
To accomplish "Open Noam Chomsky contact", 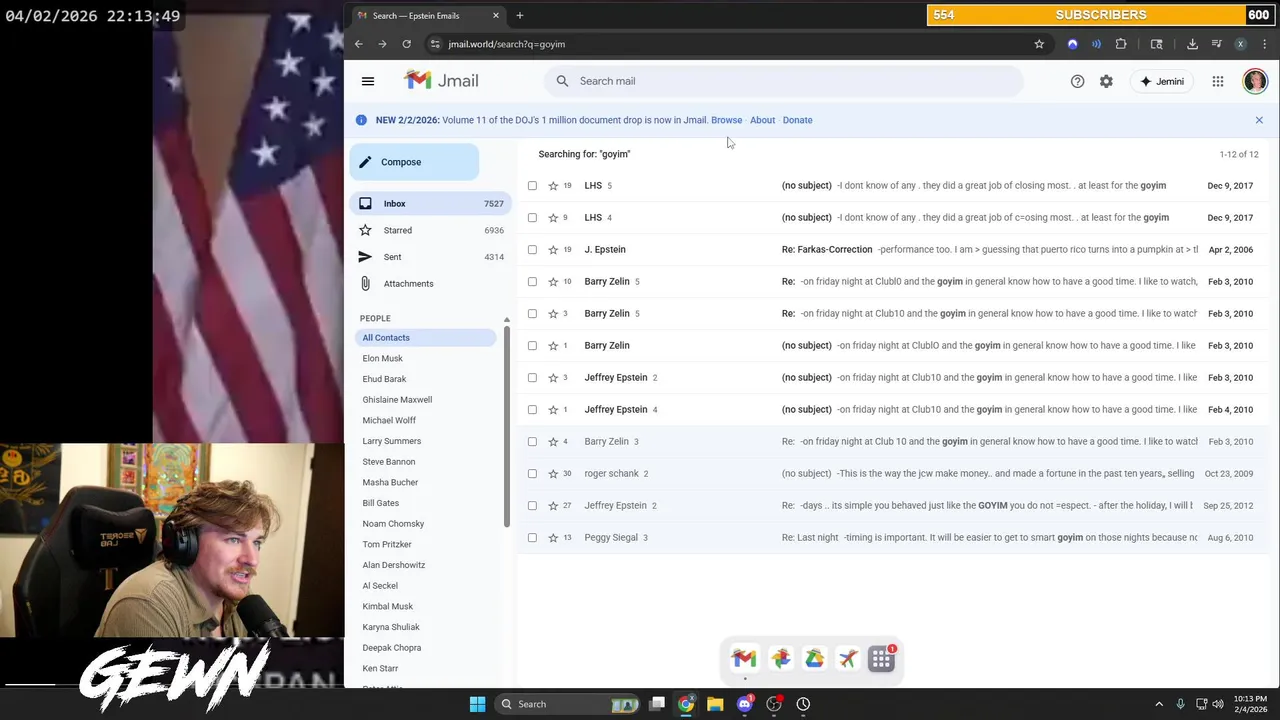I will tap(393, 524).
